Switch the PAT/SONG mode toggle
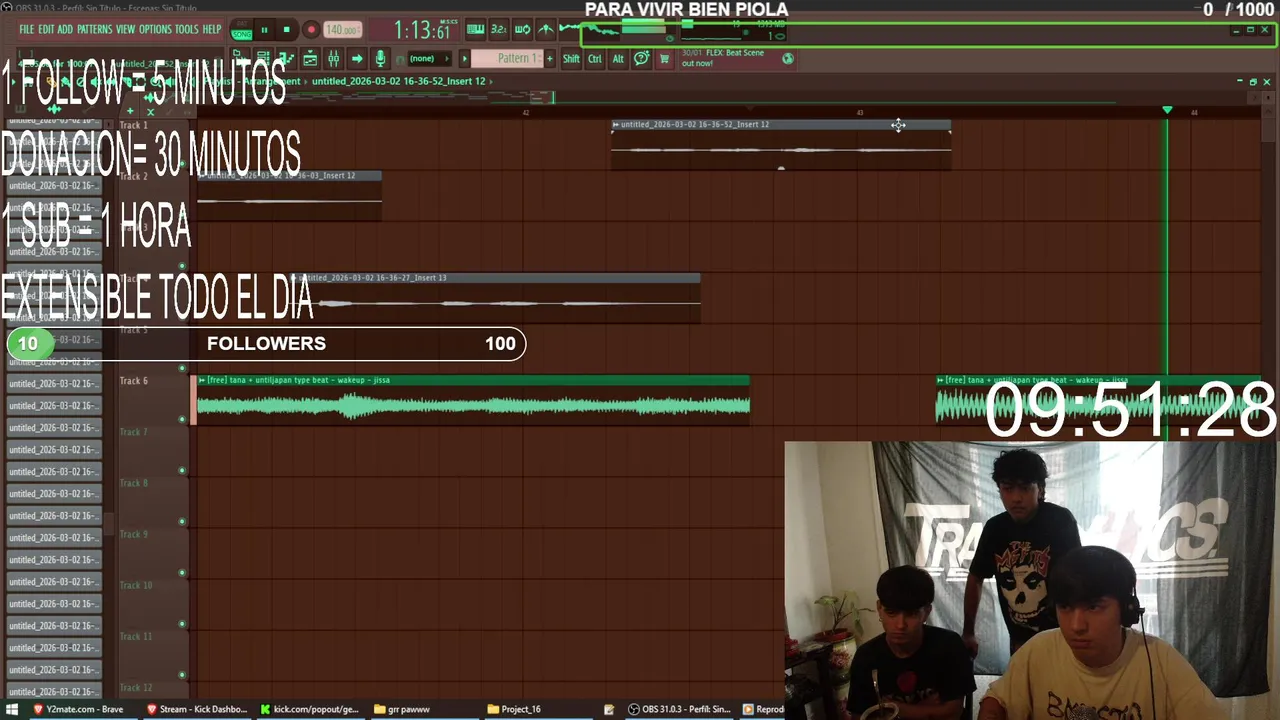 [x=241, y=30]
